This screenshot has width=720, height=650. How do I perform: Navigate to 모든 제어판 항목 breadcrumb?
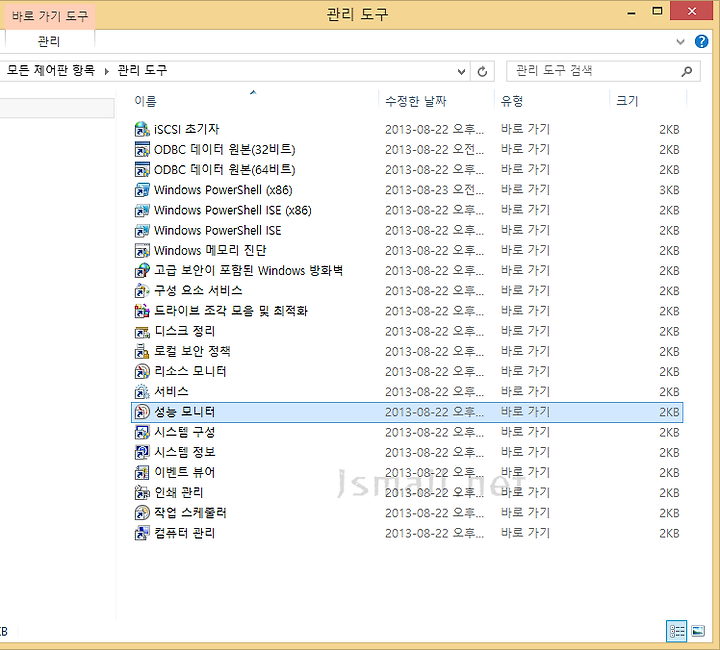point(51,70)
